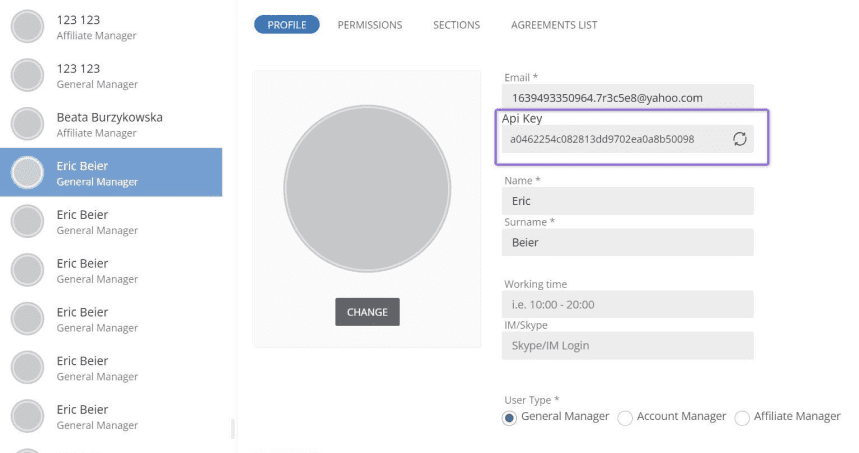Focus the Email input field
859x453 pixels.
click(627, 98)
